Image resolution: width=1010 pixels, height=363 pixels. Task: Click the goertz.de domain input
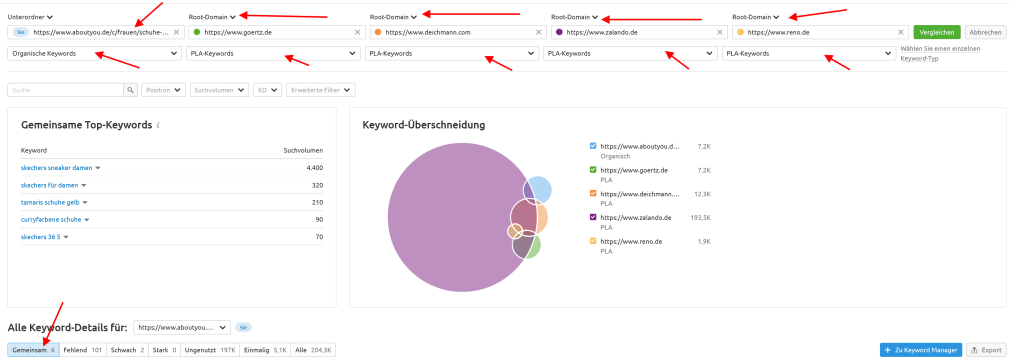pyautogui.click(x=276, y=32)
